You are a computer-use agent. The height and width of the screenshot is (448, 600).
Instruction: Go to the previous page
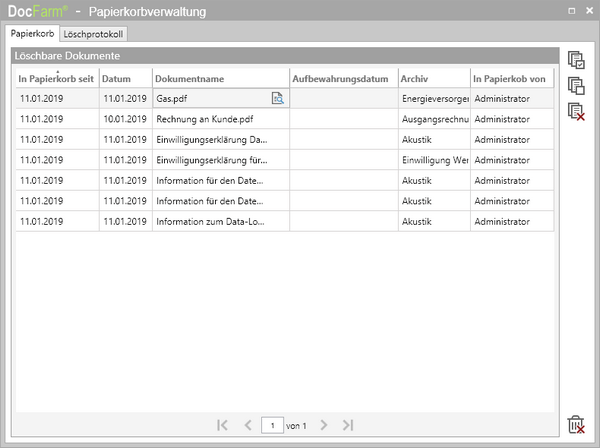click(248, 425)
